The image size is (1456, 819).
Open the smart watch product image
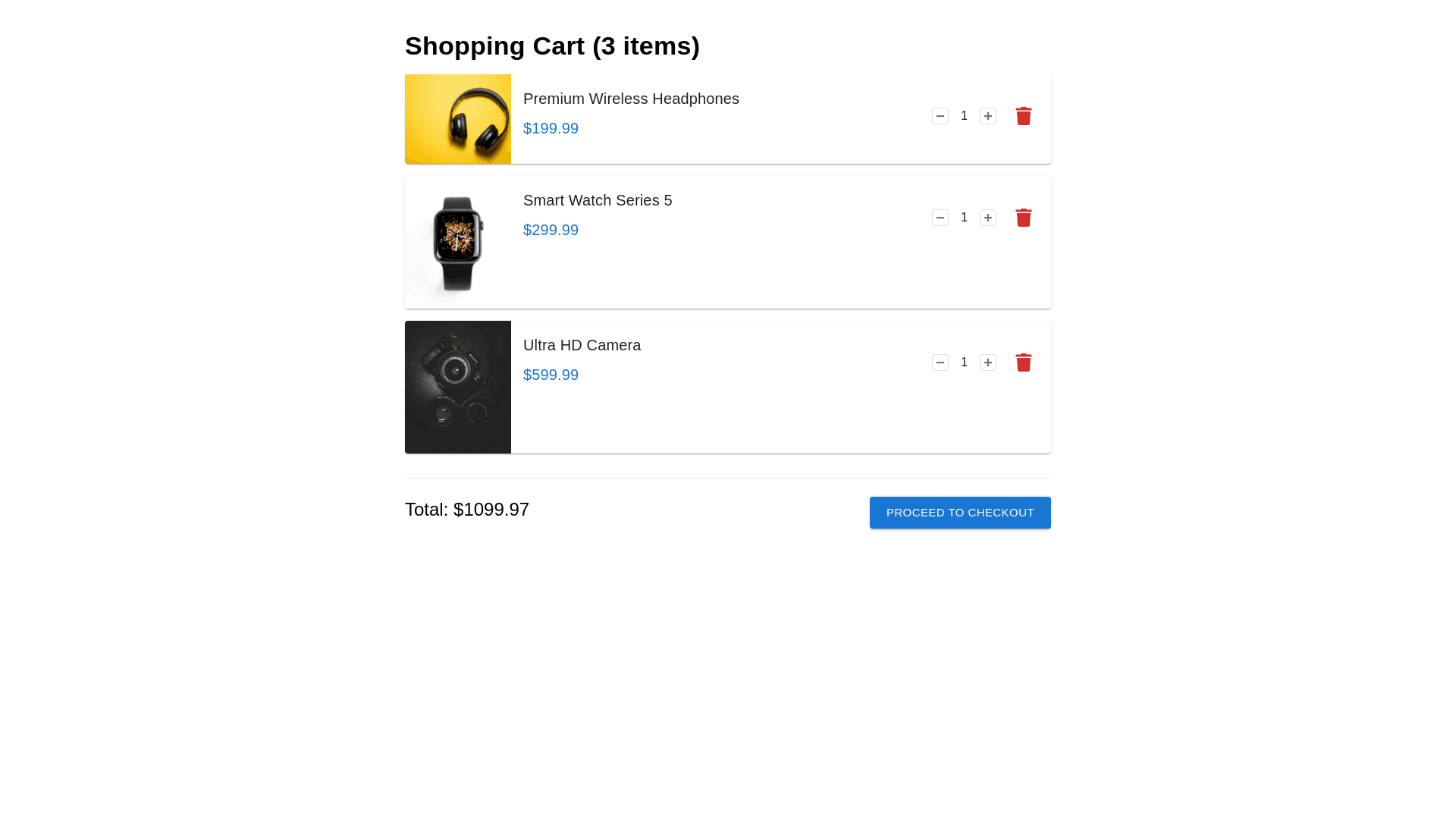click(458, 243)
